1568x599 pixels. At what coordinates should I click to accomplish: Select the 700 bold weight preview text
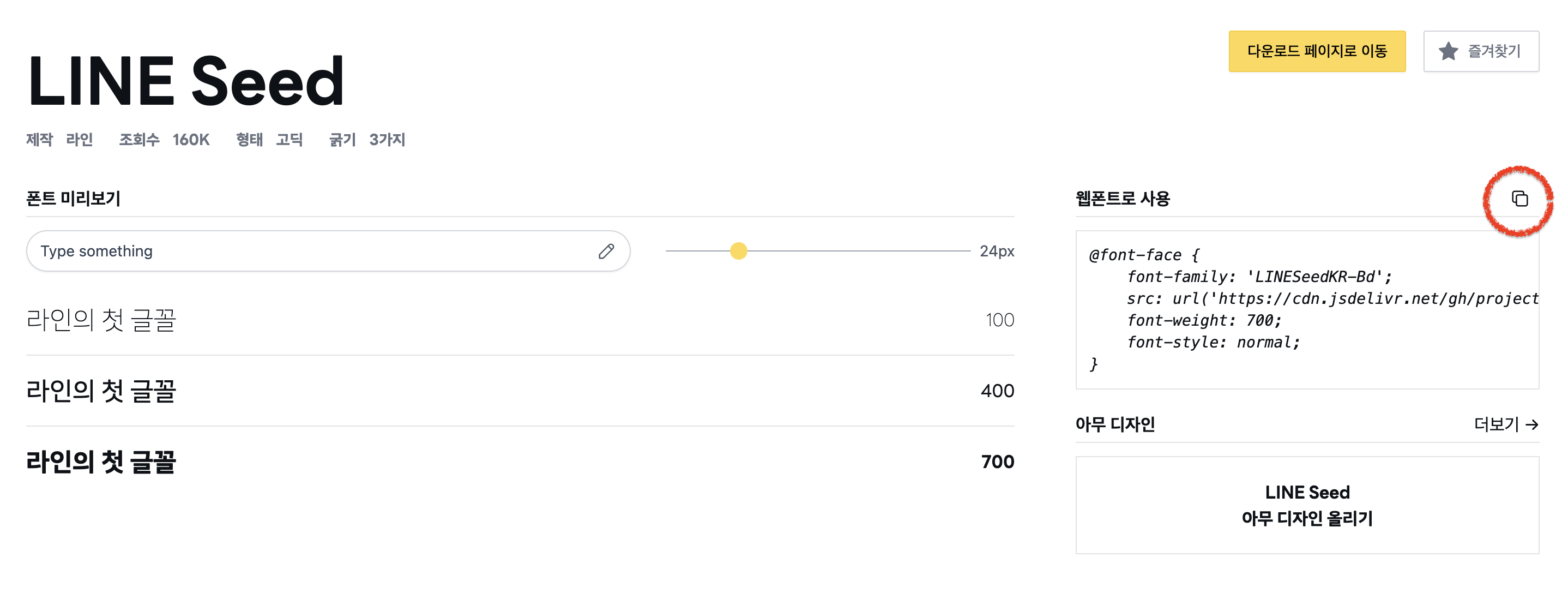(x=101, y=462)
